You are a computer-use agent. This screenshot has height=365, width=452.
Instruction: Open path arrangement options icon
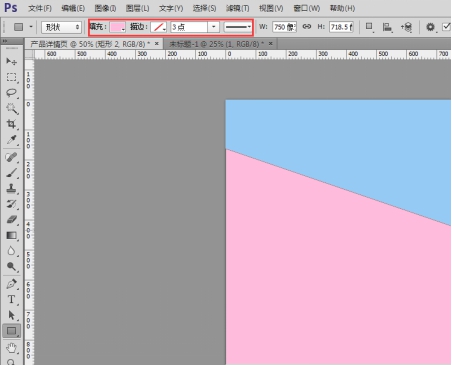(x=406, y=27)
